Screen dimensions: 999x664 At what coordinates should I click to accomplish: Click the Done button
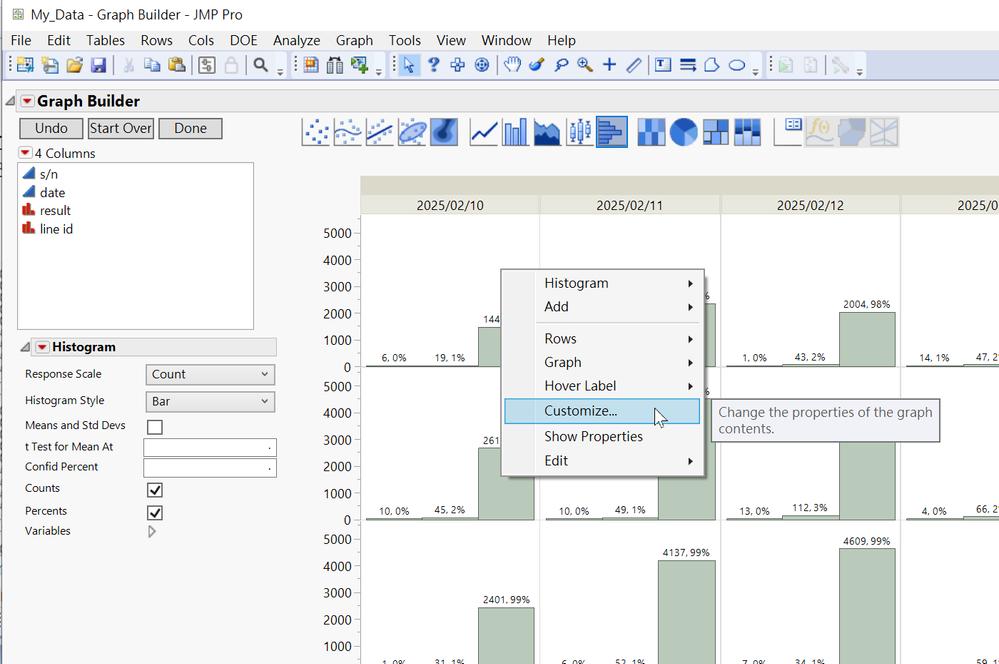click(x=190, y=128)
